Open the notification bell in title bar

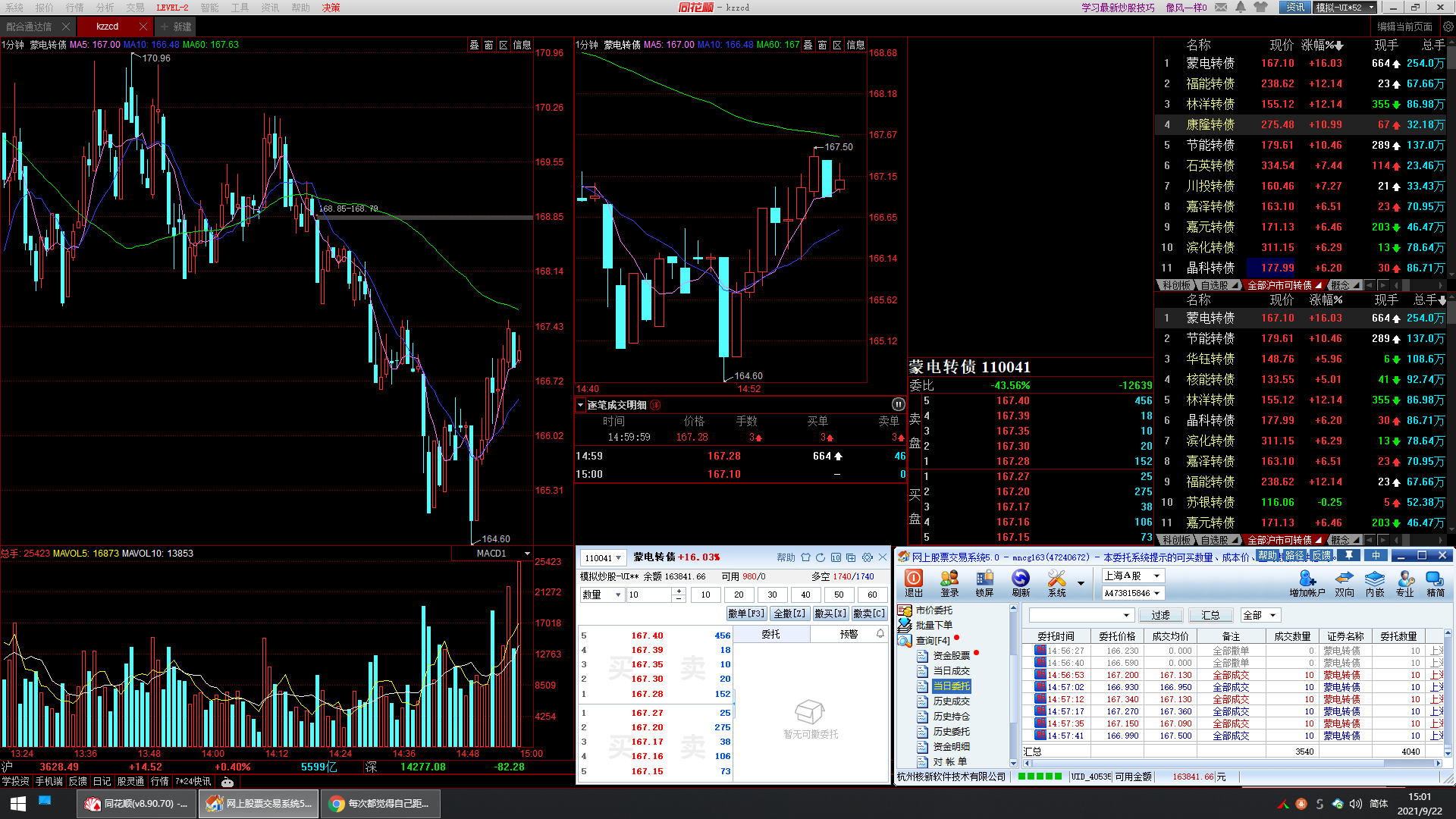coord(1241,7)
